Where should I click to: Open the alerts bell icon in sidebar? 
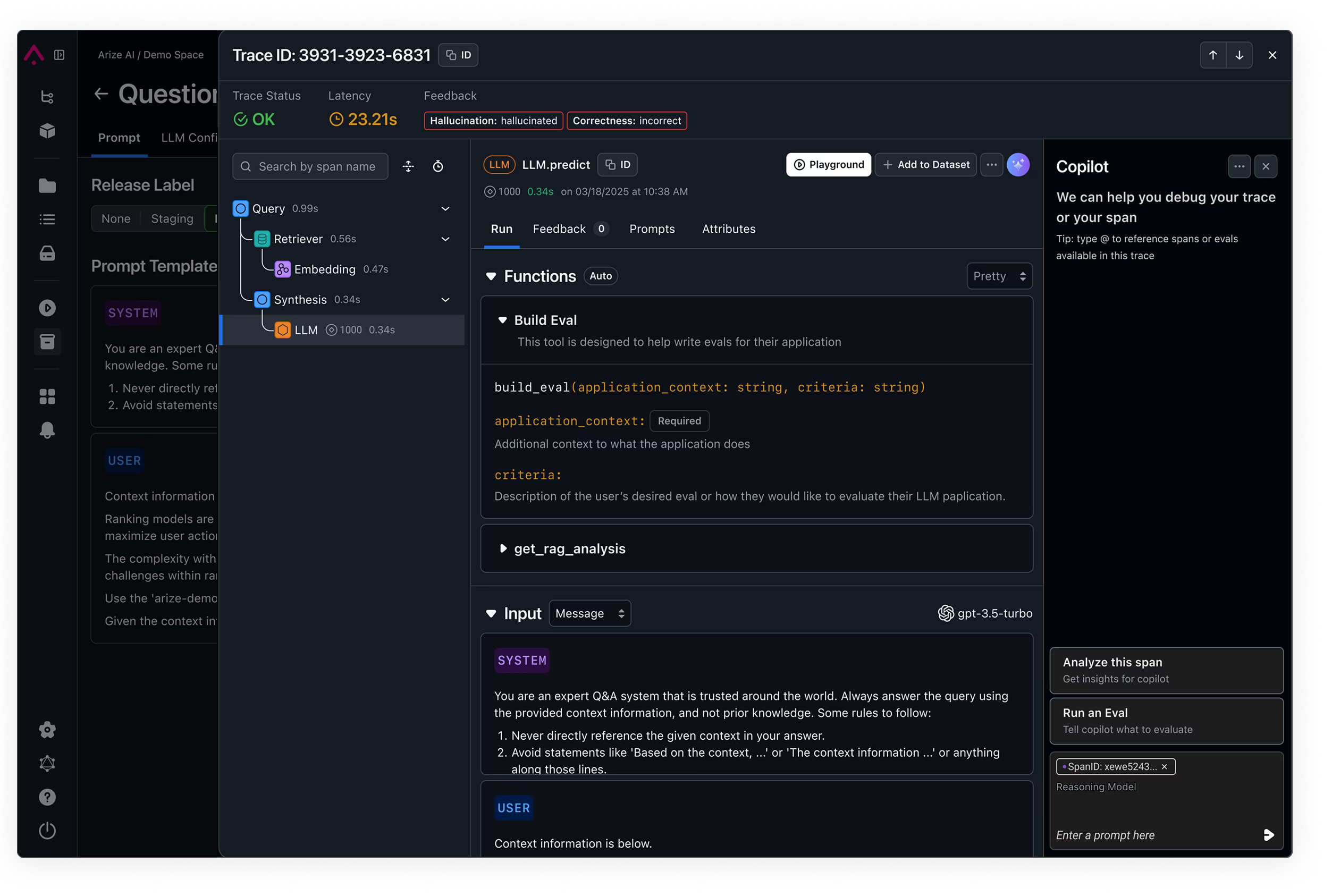[47, 430]
